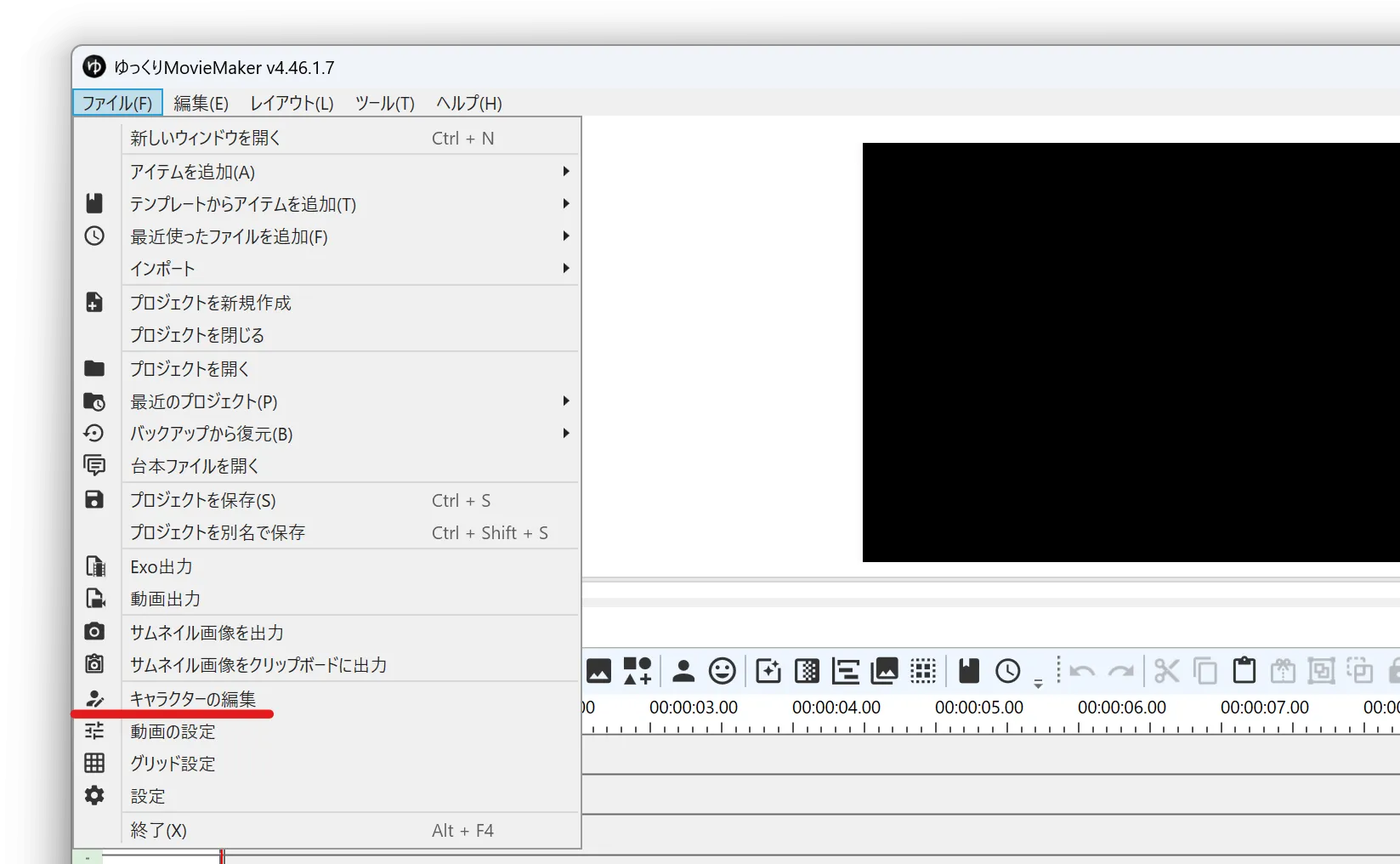Click the sliders icon beside 動画の設定
This screenshot has width=1400, height=864.
[x=94, y=730]
